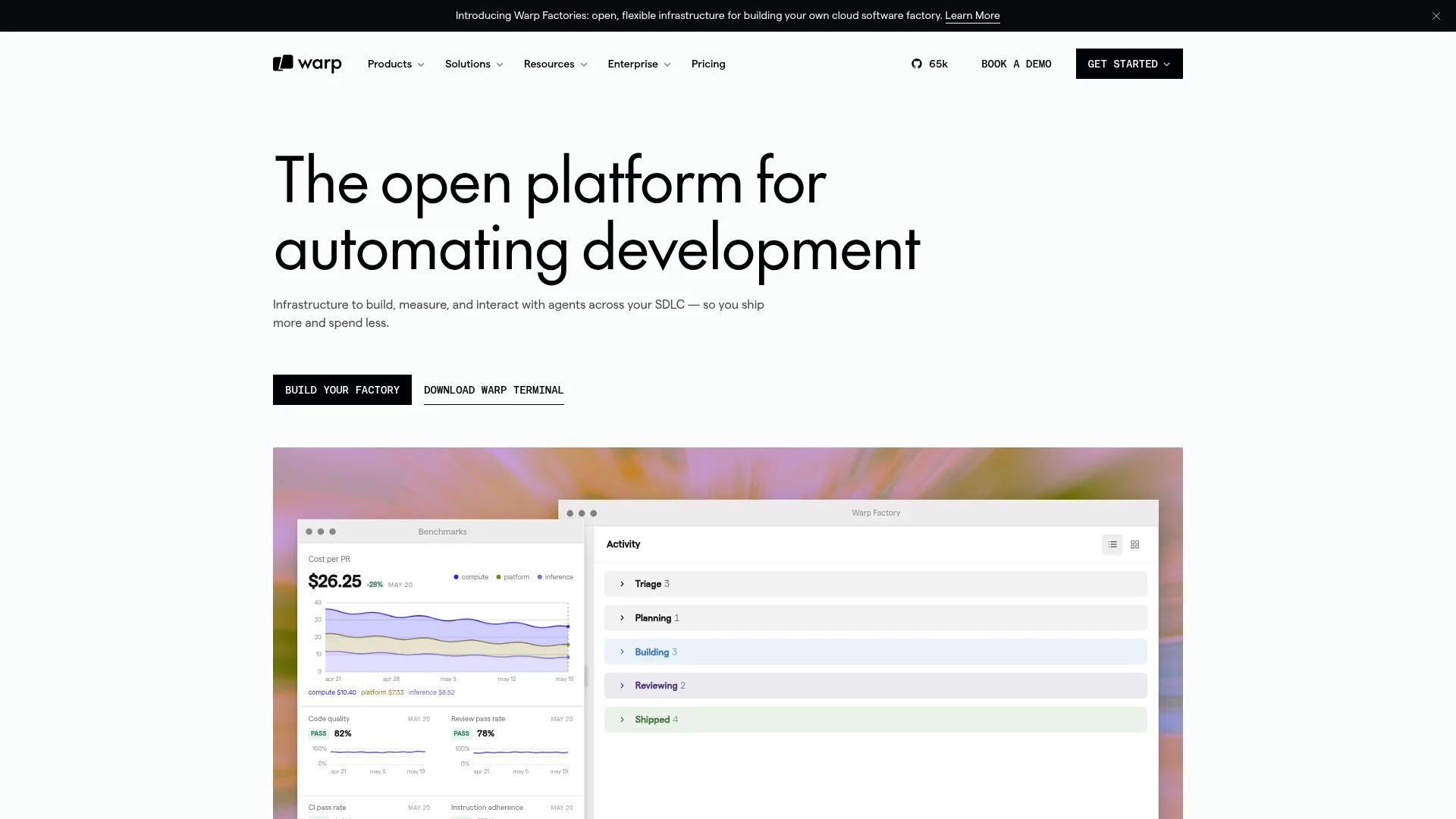The height and width of the screenshot is (819, 1456).
Task: Click the Cost per PR chart area
Action: [447, 638]
